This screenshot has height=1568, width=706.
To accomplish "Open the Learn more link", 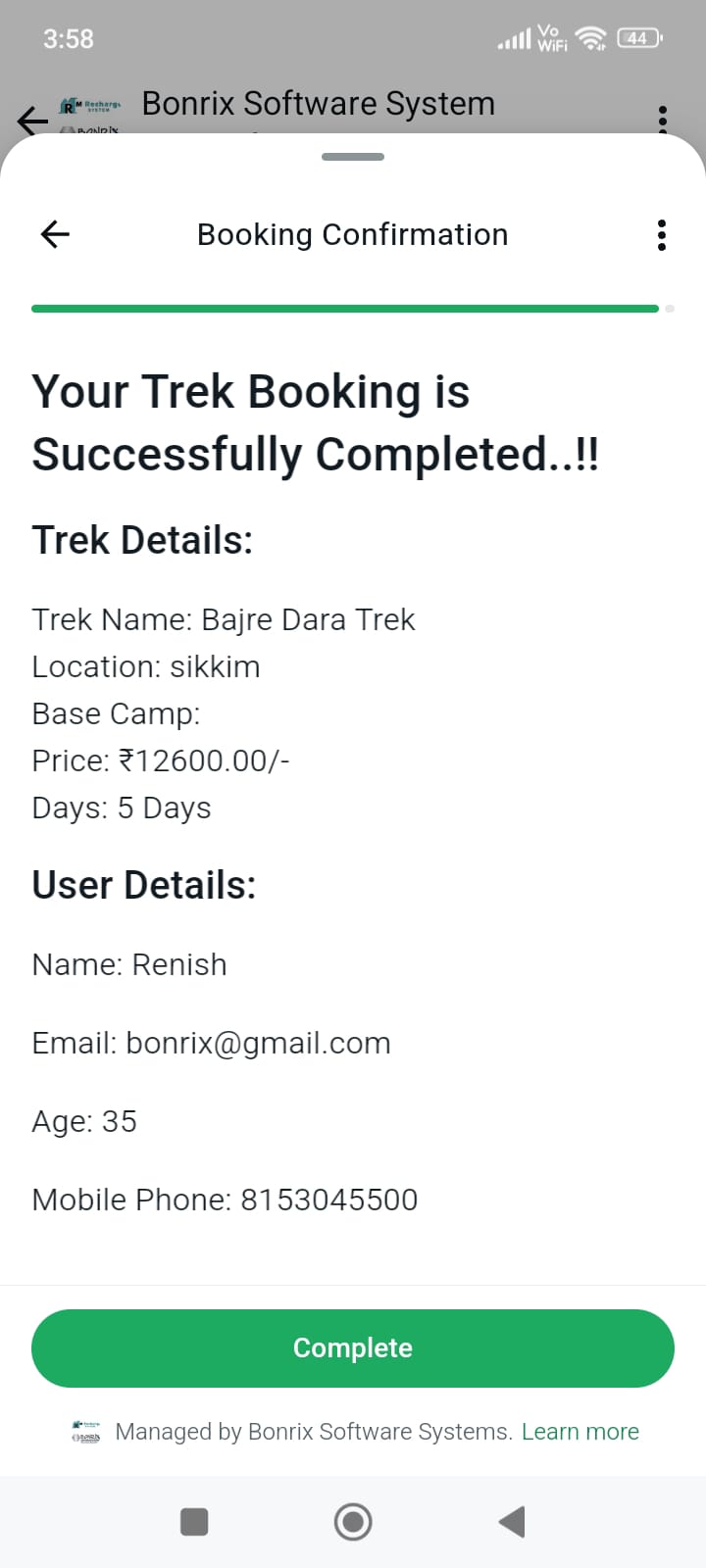I will click(x=580, y=1432).
